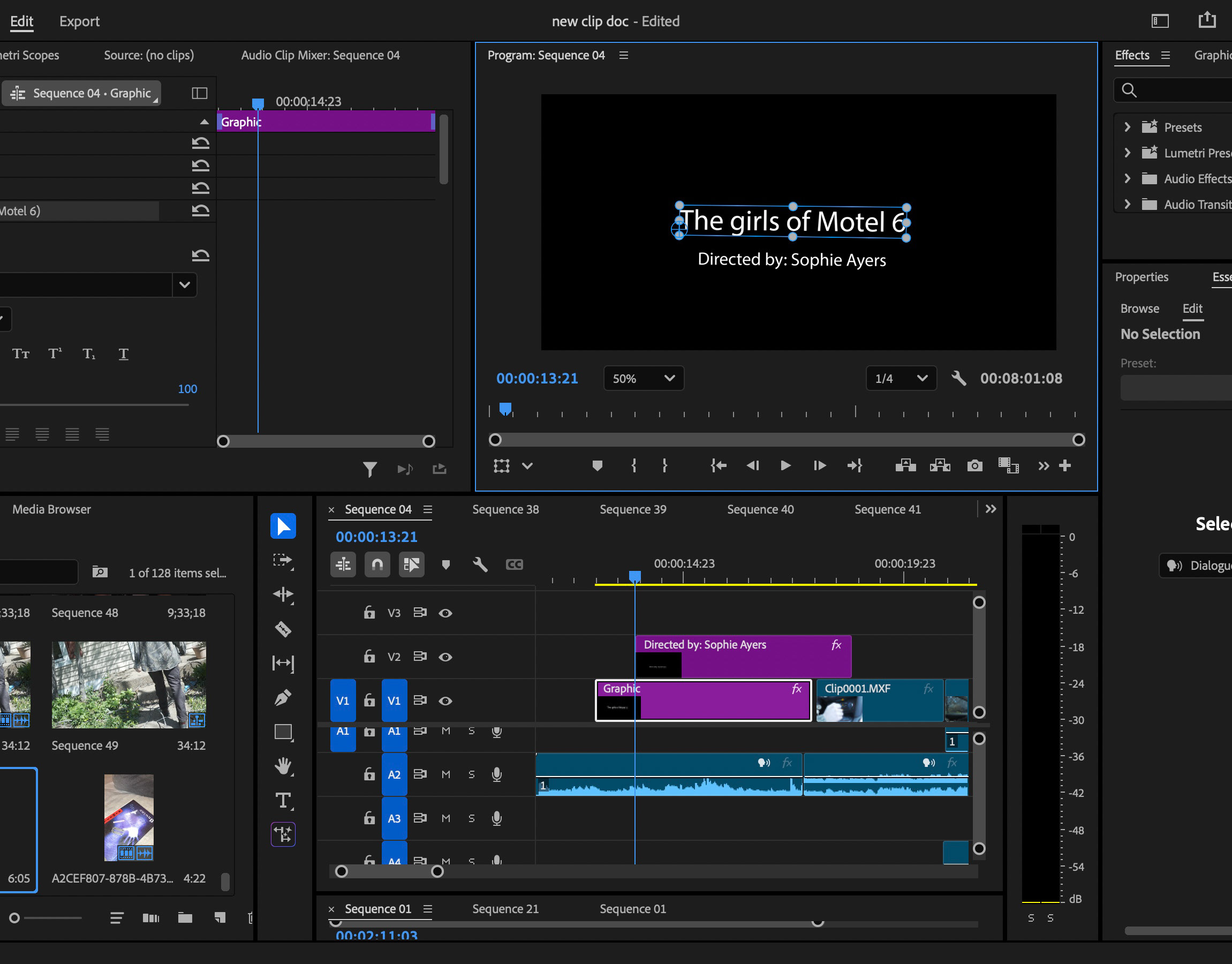Click the Export Frame camera icon
This screenshot has height=964, width=1232.
coord(974,465)
